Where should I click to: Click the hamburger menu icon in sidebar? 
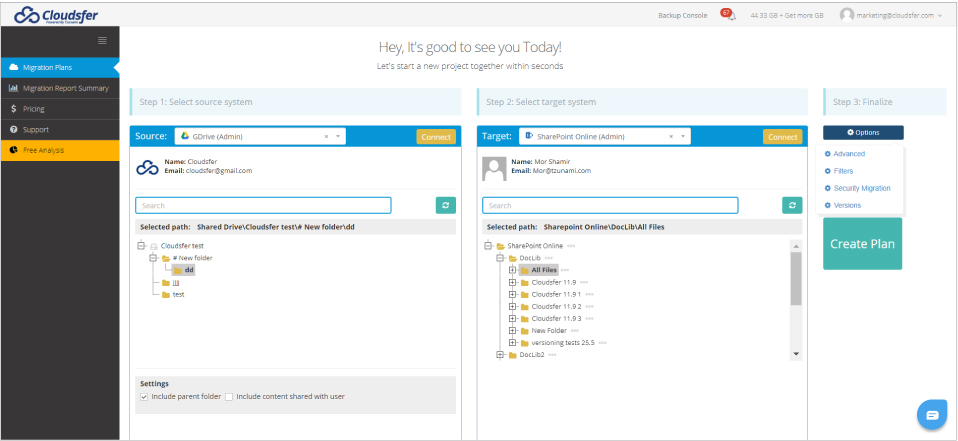[102, 40]
